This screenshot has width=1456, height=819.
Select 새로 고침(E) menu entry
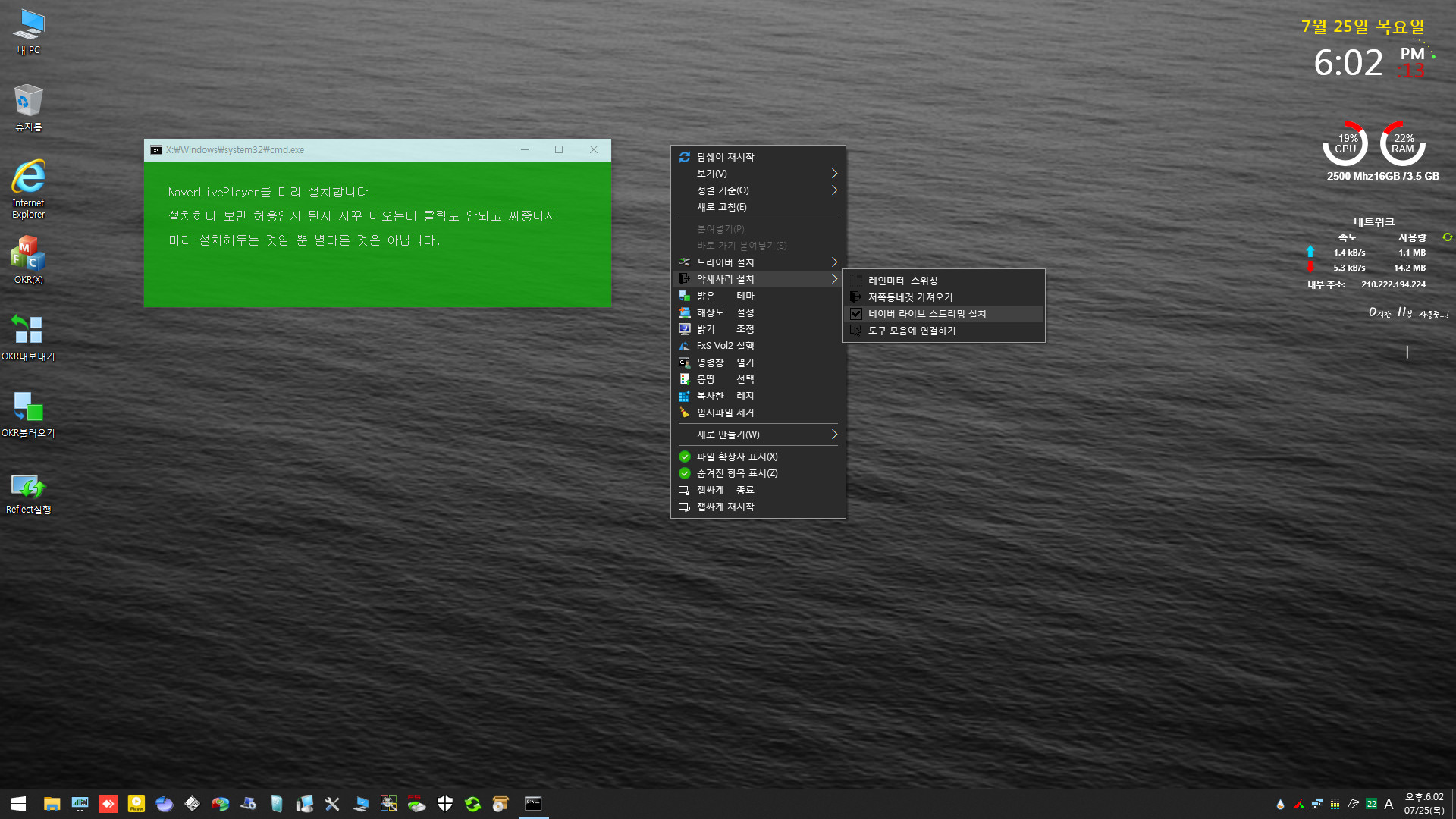pyautogui.click(x=758, y=207)
